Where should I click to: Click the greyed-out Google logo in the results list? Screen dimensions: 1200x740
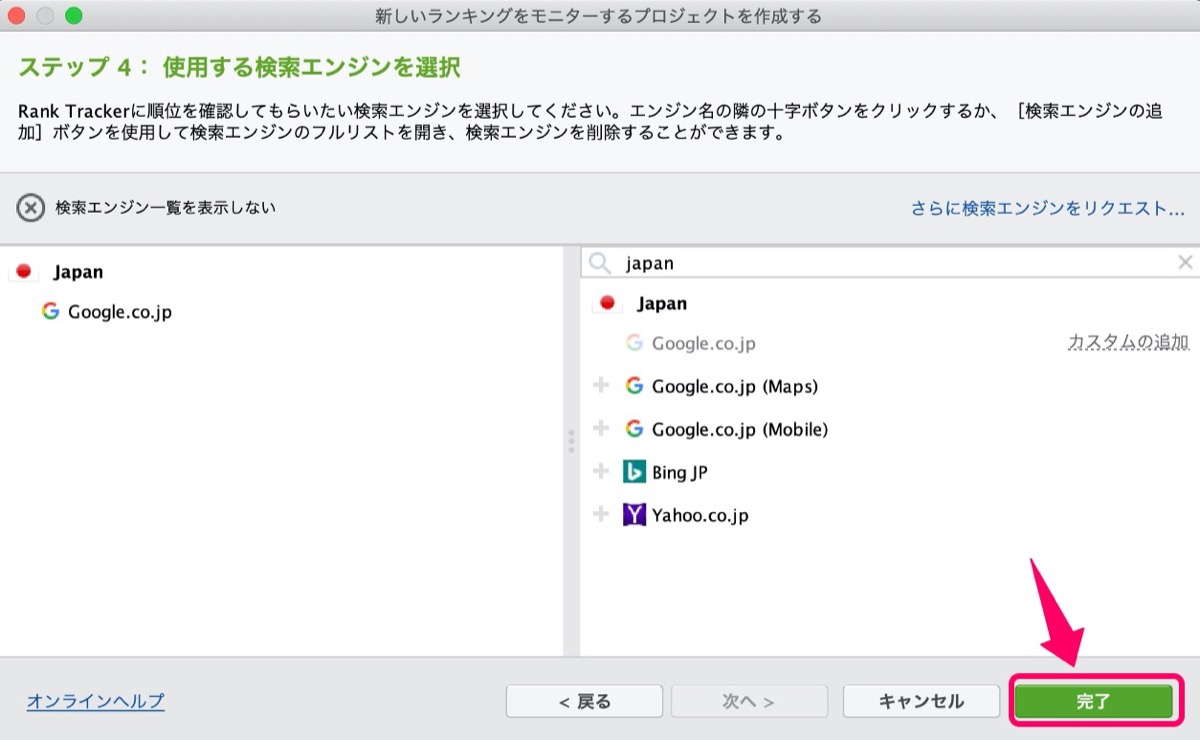[634, 342]
